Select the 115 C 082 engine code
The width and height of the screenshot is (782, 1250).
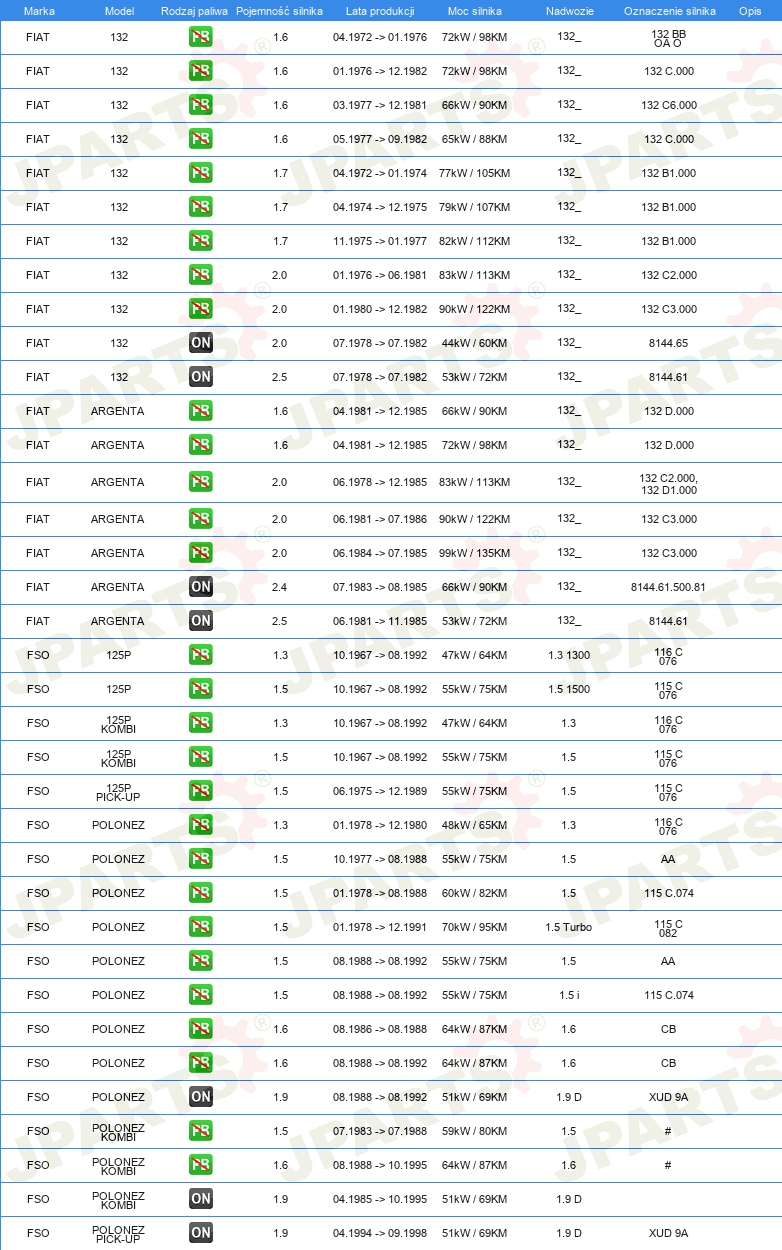click(x=668, y=928)
